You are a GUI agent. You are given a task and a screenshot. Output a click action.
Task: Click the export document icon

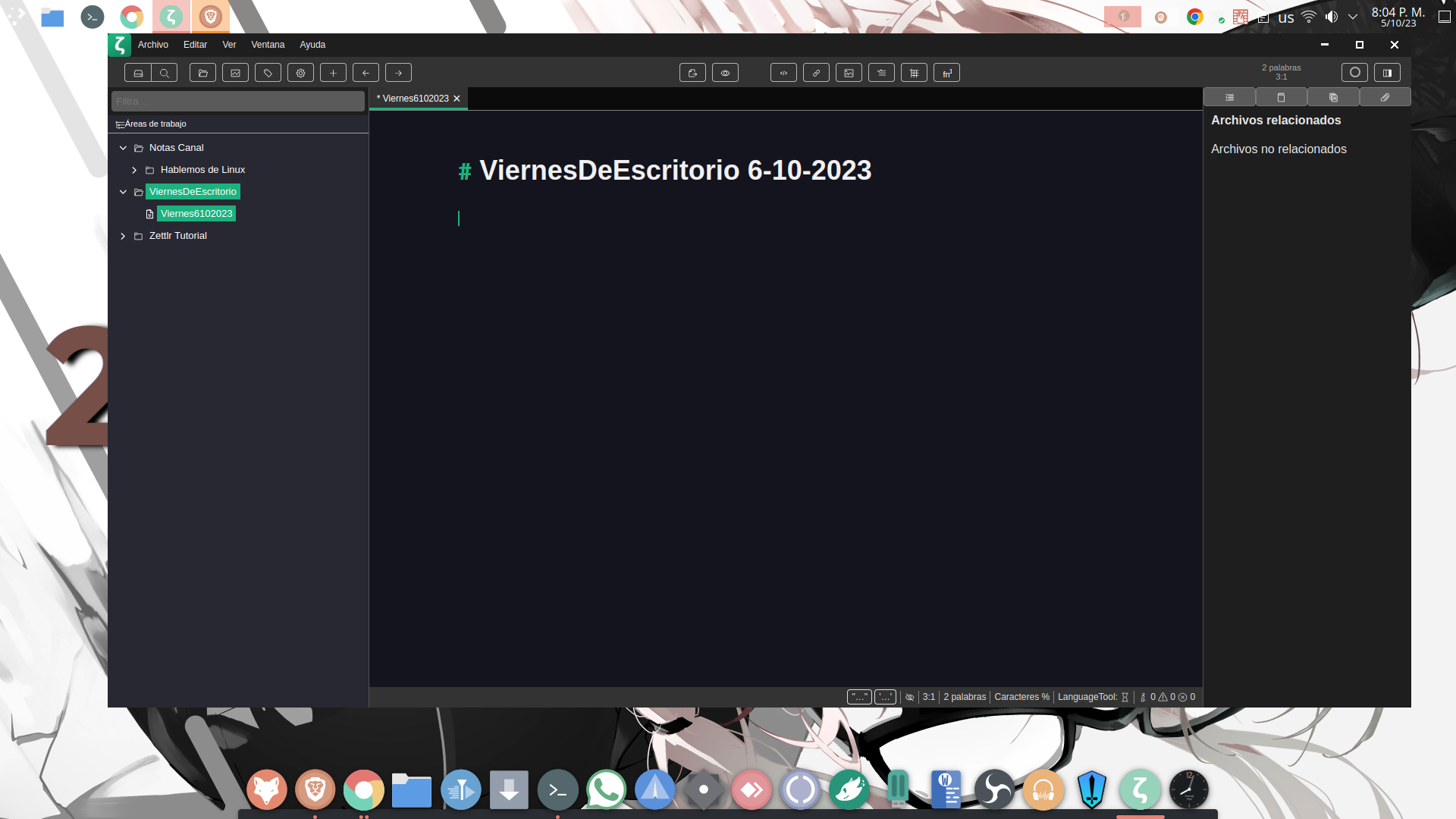692,73
